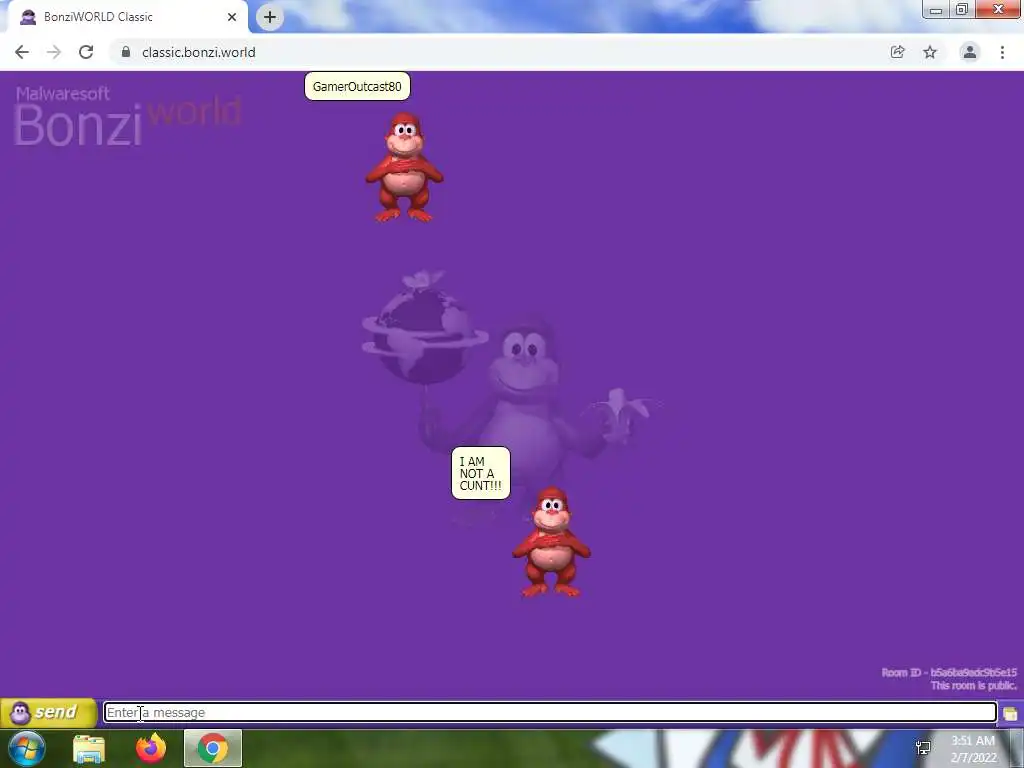This screenshot has width=1024, height=768.
Task: View site info via the lock icon
Action: [x=125, y=52]
